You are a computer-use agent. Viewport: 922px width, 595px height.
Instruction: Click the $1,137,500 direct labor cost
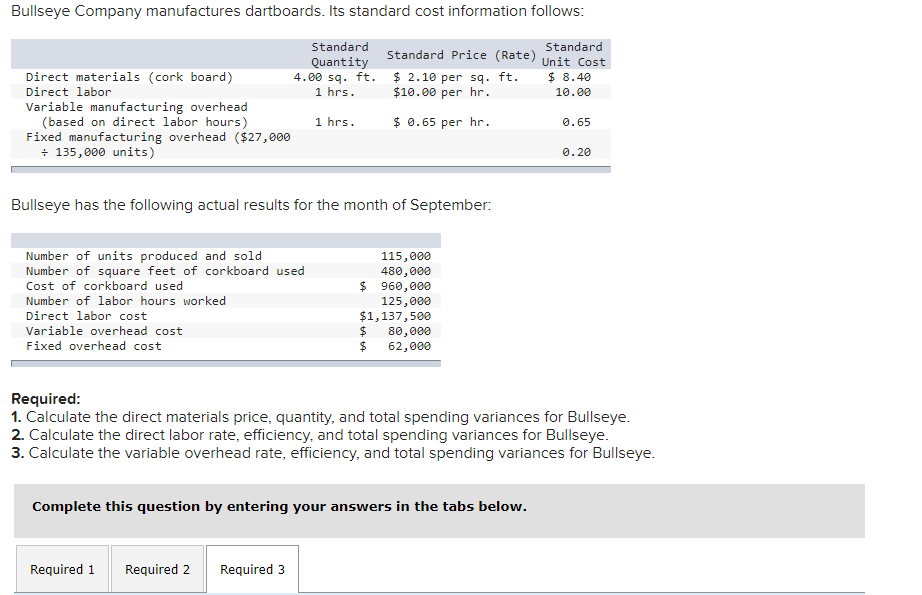coord(395,316)
